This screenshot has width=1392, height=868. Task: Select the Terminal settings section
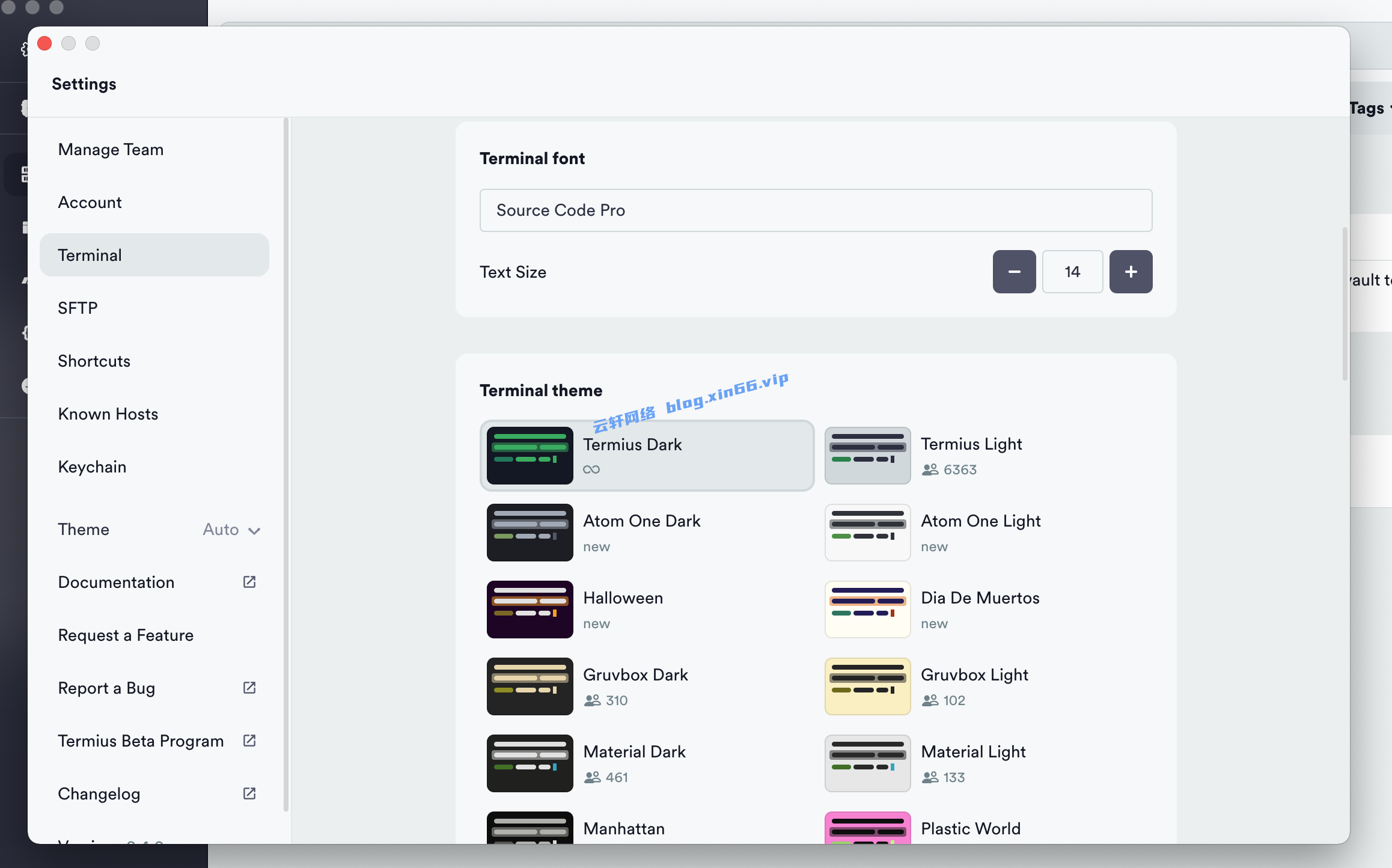pyautogui.click(x=154, y=255)
